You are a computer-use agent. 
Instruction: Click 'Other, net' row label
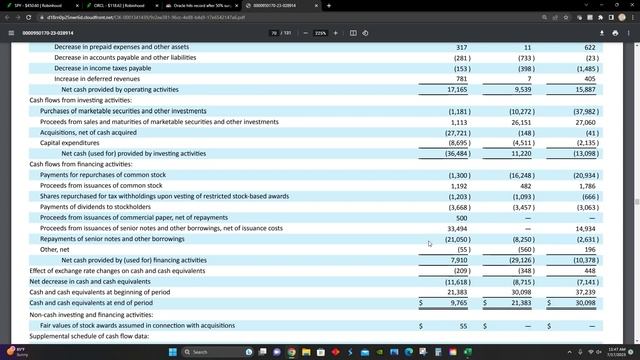[54, 249]
